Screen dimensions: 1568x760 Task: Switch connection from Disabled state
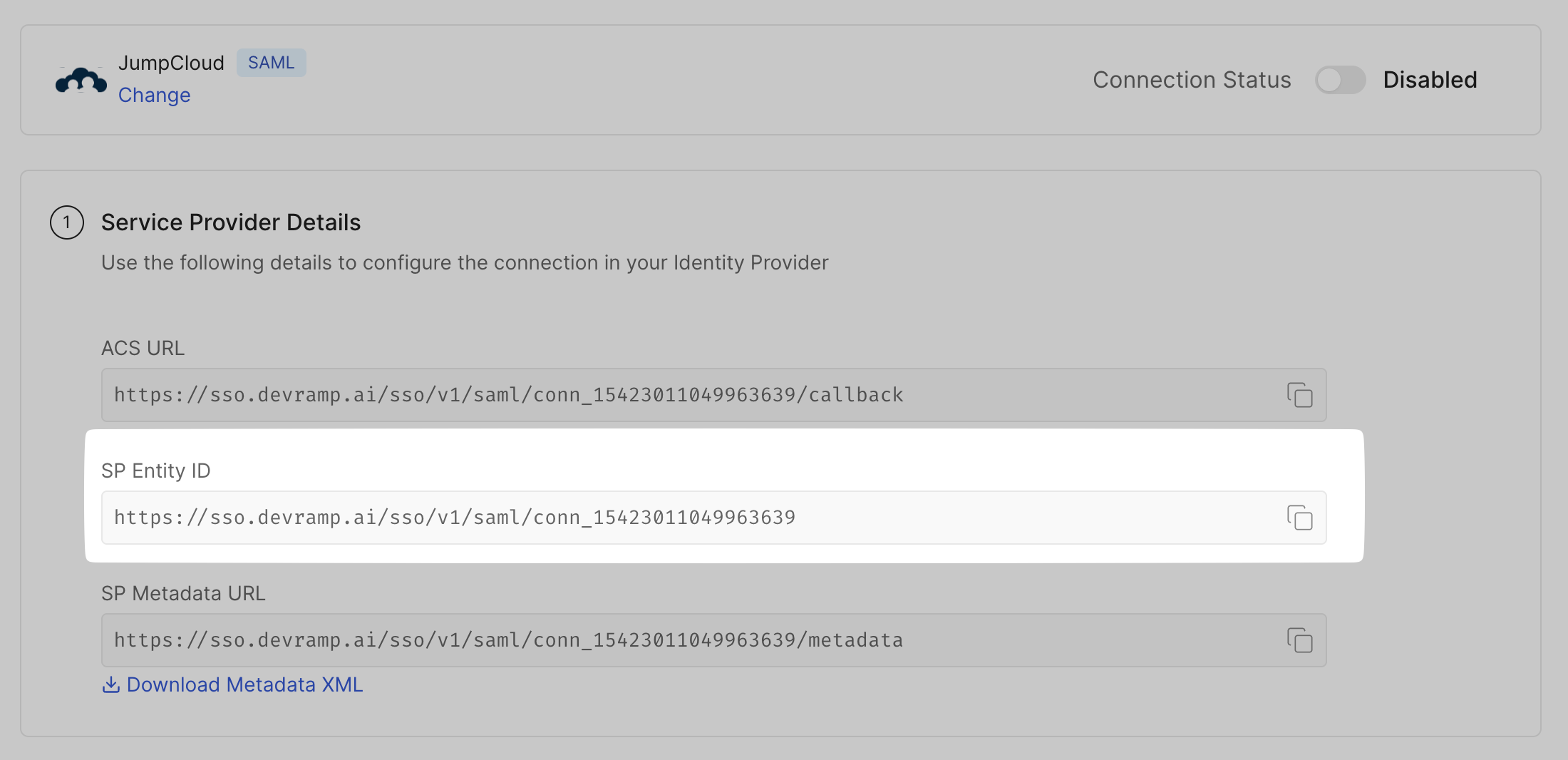point(1340,80)
